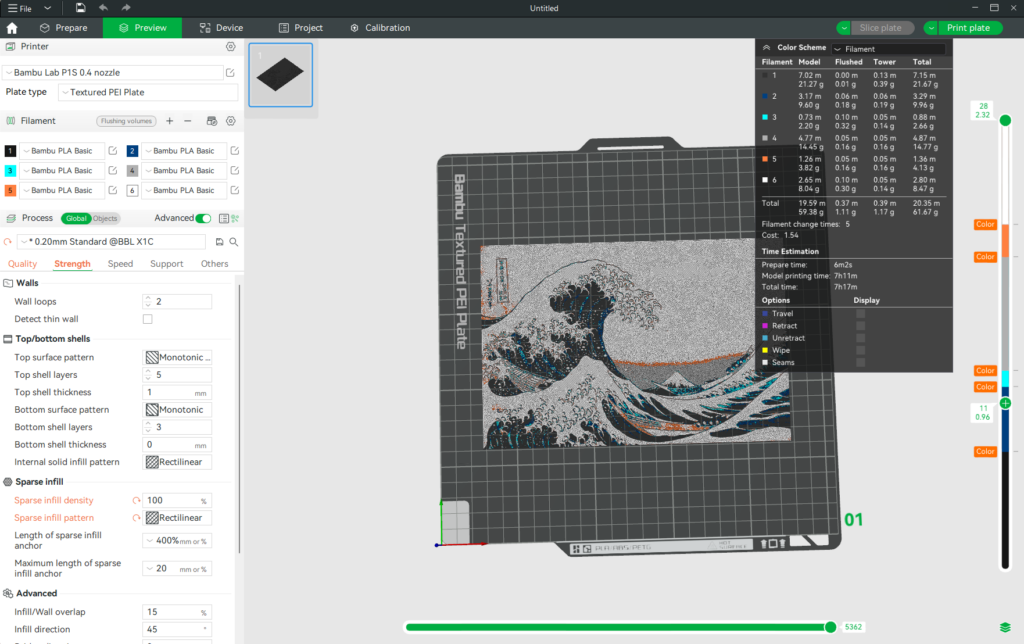1024x644 pixels.
Task: Edit filament 6 preset
Action: 235,190
